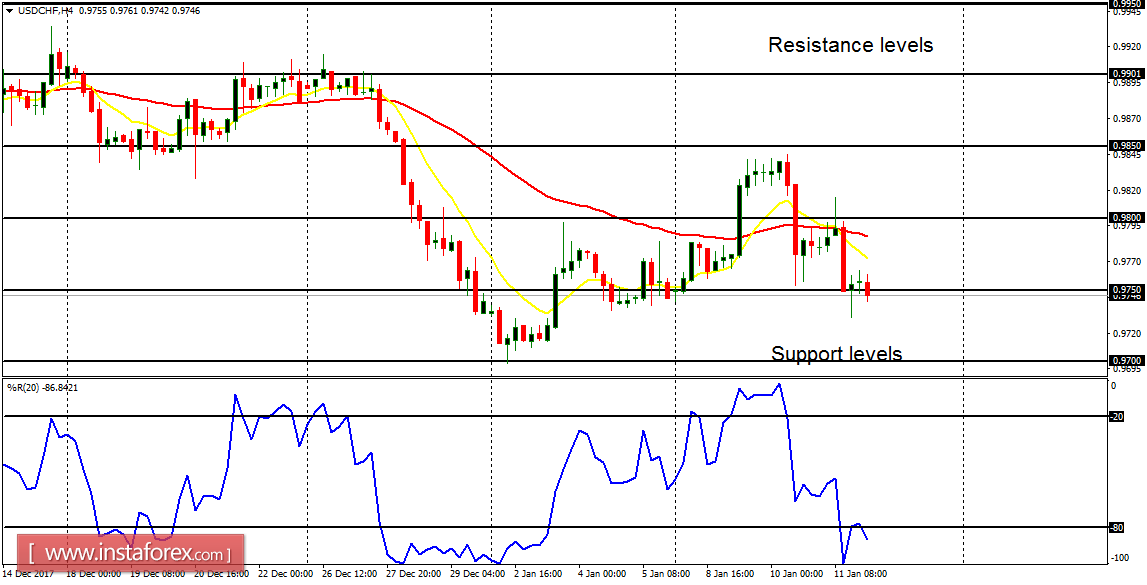Click the 0.9870 price axis value

pyautogui.click(x=1128, y=118)
